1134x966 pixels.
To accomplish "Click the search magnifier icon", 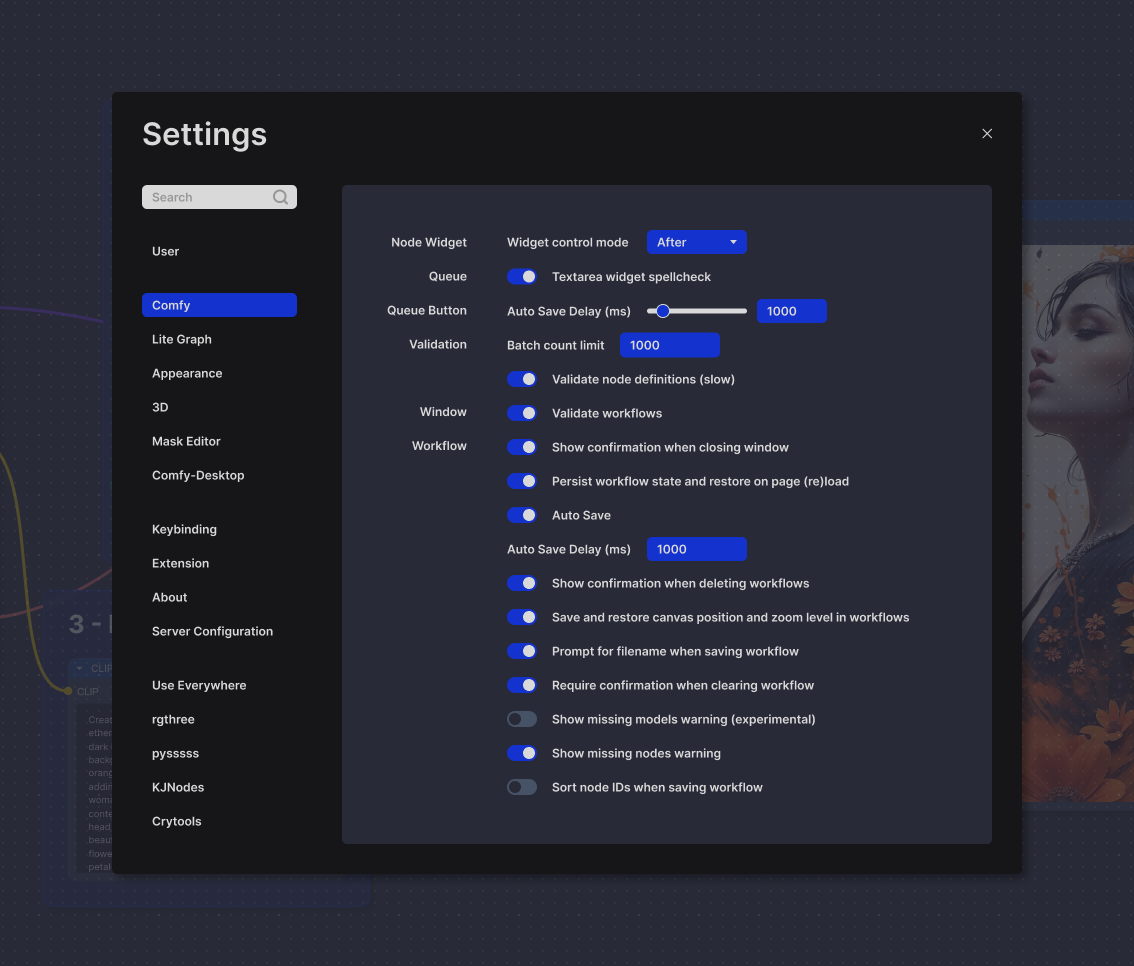I will click(280, 197).
